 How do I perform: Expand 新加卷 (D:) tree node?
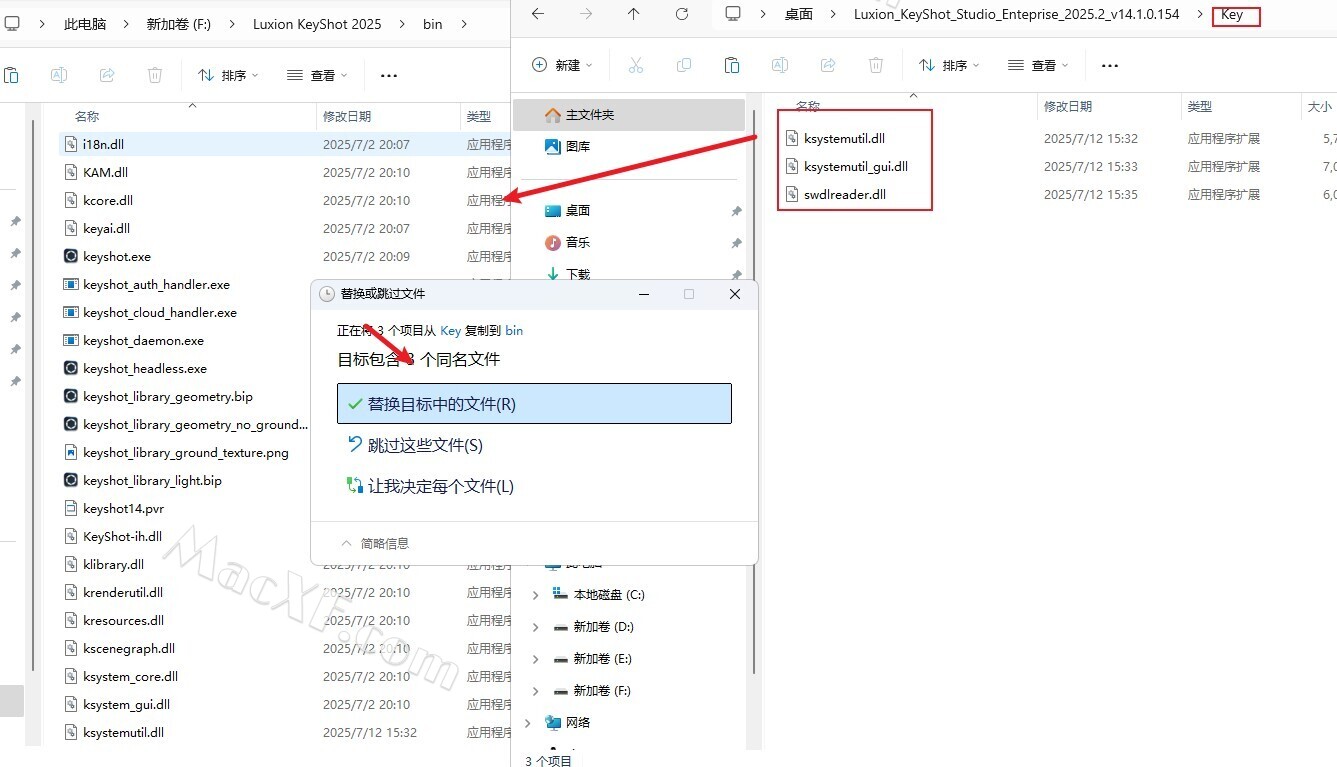tap(535, 627)
